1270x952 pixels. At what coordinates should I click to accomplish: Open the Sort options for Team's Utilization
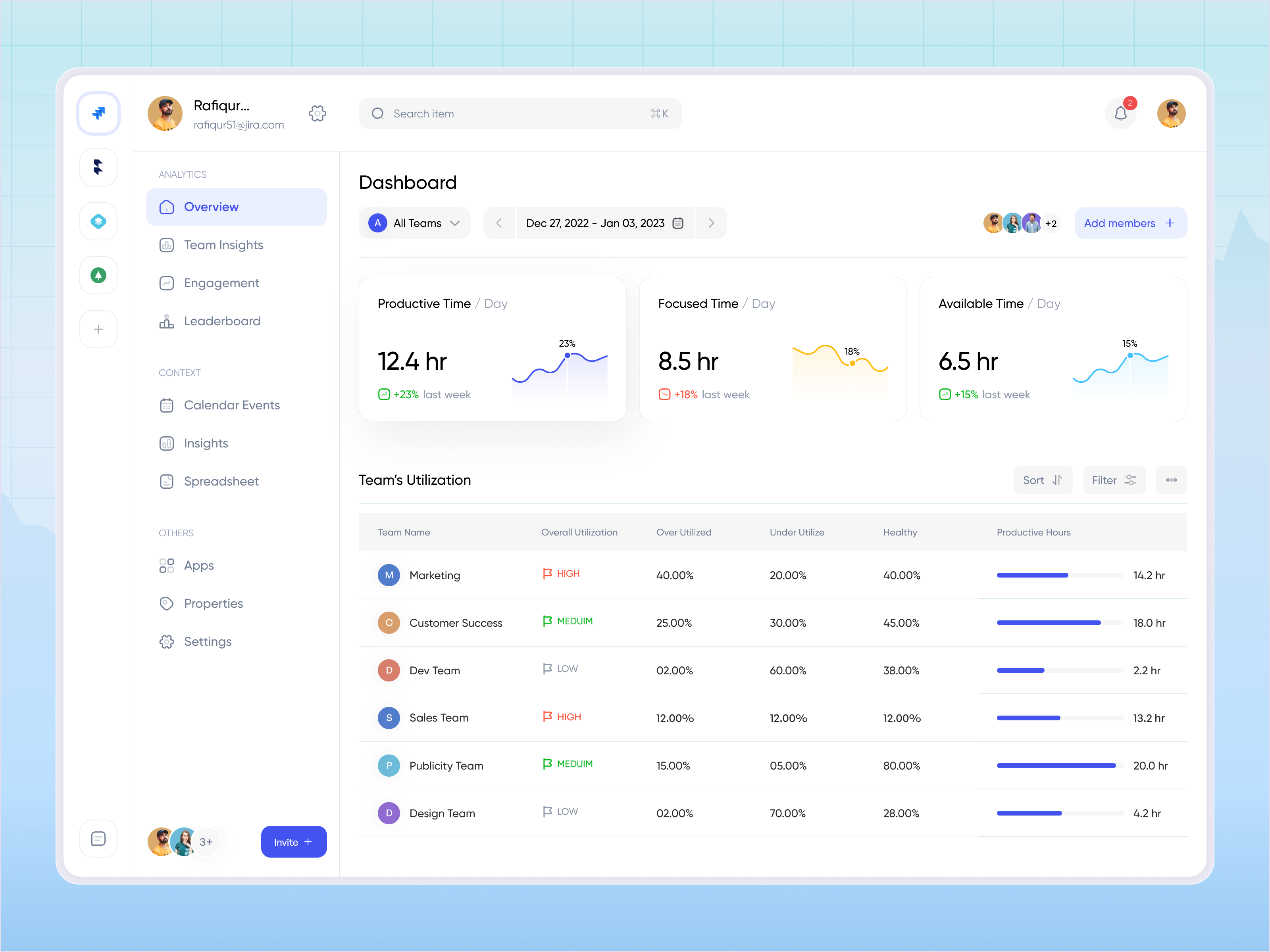coord(1043,480)
